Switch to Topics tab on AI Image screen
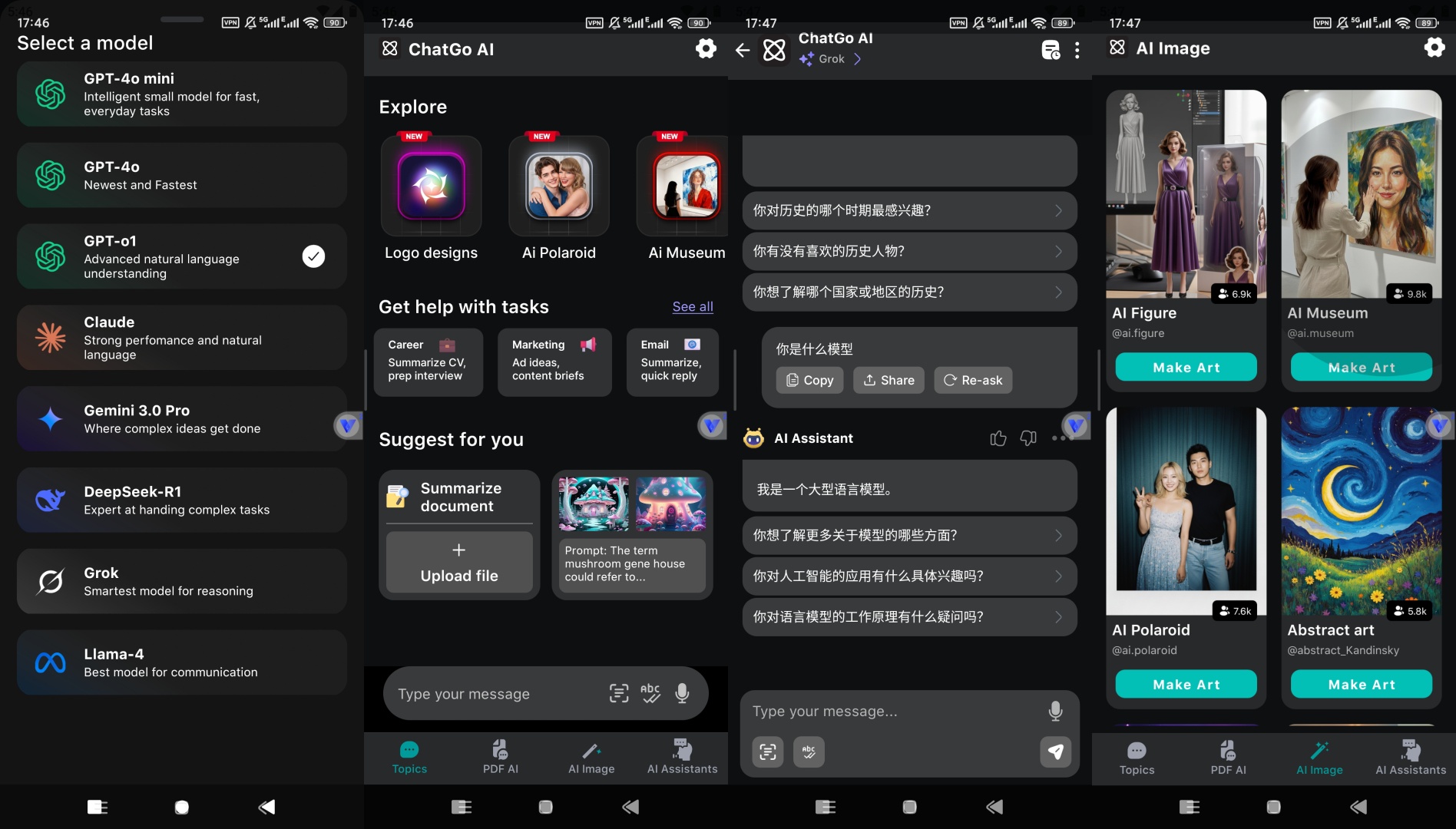 (x=1137, y=758)
